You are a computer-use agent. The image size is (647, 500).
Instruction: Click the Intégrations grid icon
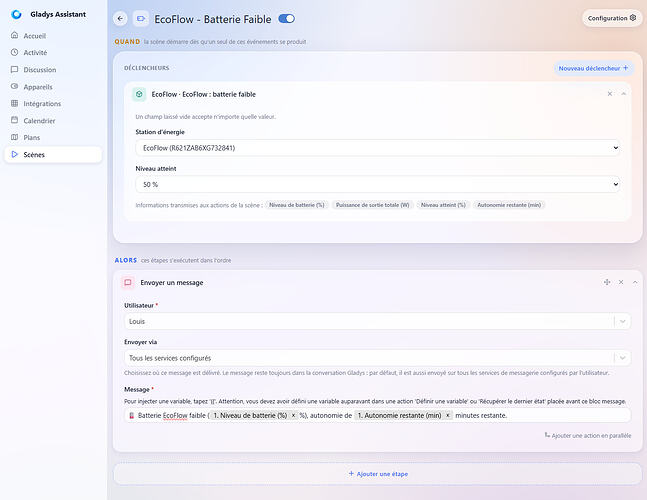coord(14,103)
